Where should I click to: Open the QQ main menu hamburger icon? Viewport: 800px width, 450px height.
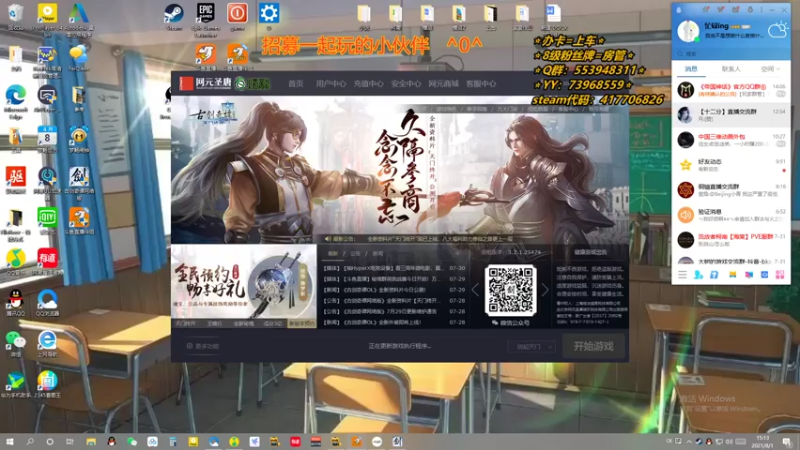click(682, 275)
